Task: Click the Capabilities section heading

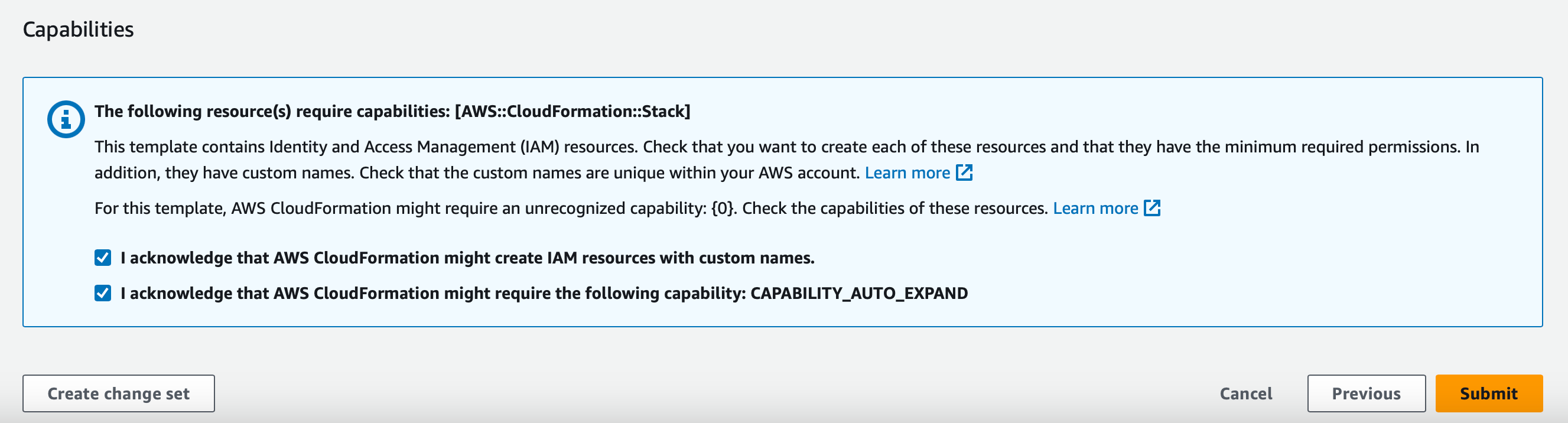Action: [x=79, y=29]
